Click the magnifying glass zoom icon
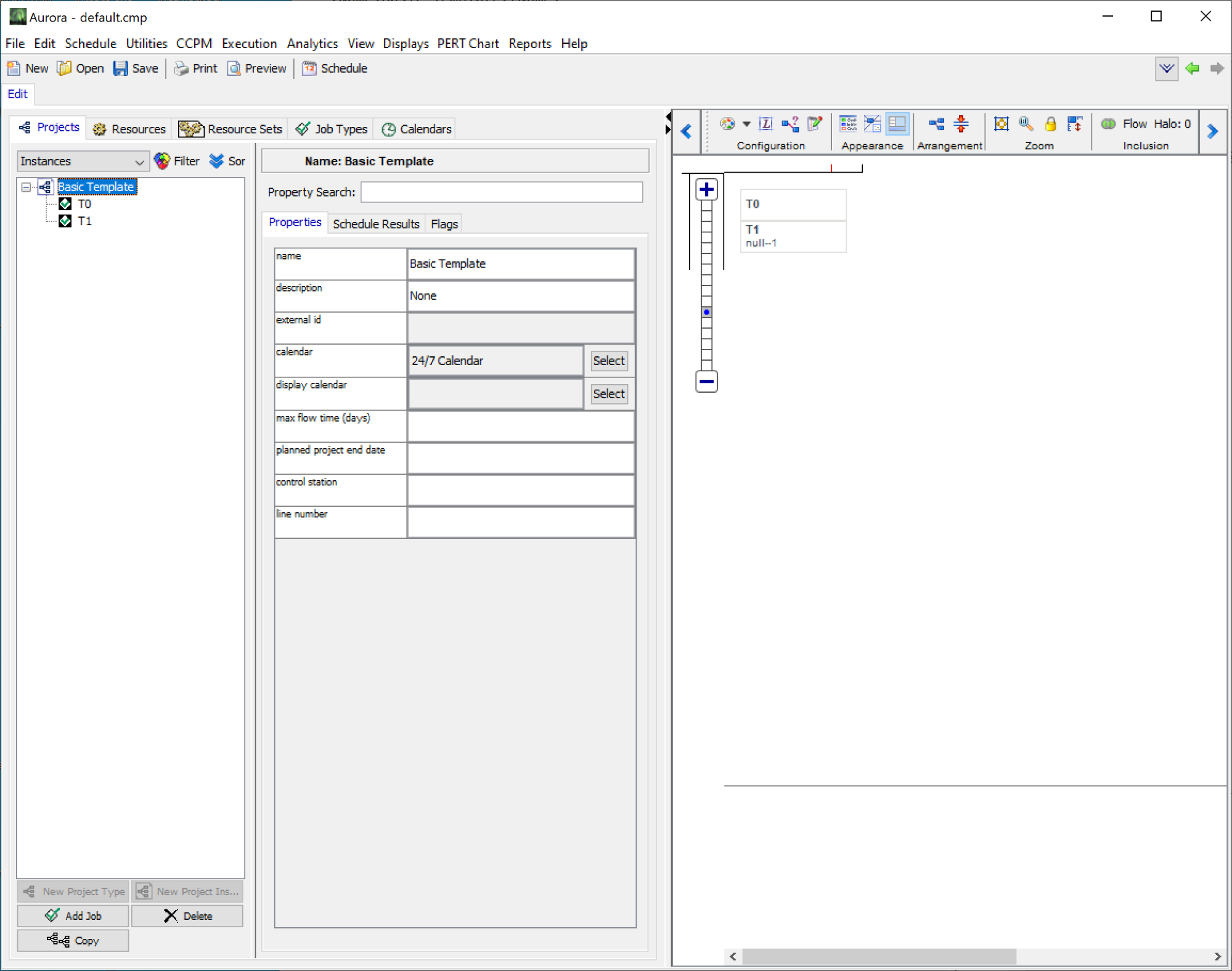The image size is (1232, 971). [x=1026, y=124]
